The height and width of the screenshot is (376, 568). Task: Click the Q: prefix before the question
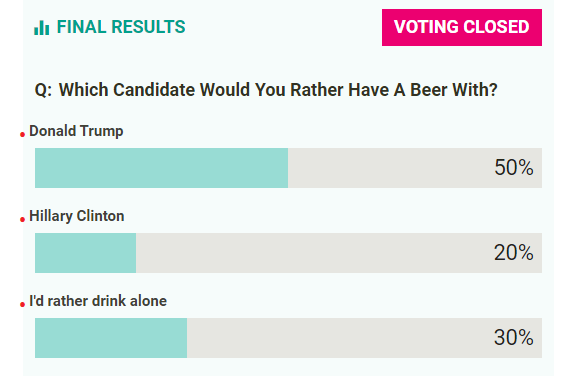43,90
